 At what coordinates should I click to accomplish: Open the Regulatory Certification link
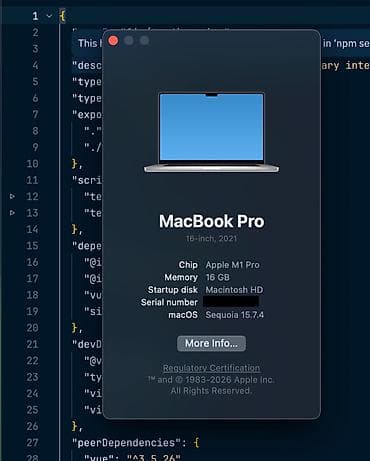211,368
